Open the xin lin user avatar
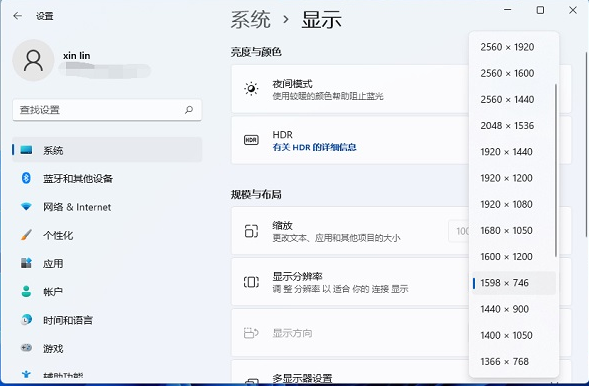Screen dimensions: 589x386 point(33,60)
